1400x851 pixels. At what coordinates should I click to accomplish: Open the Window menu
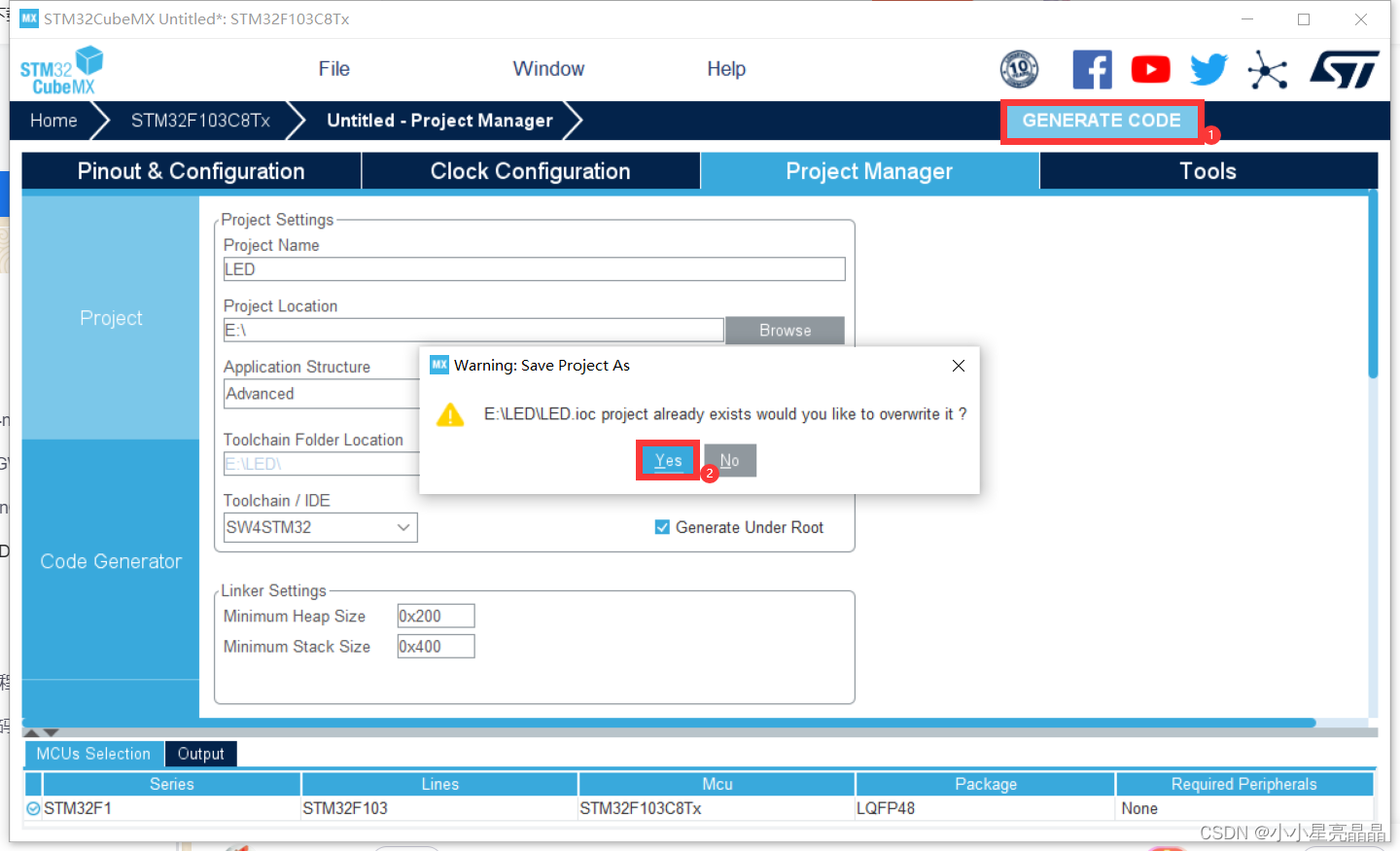tap(548, 69)
